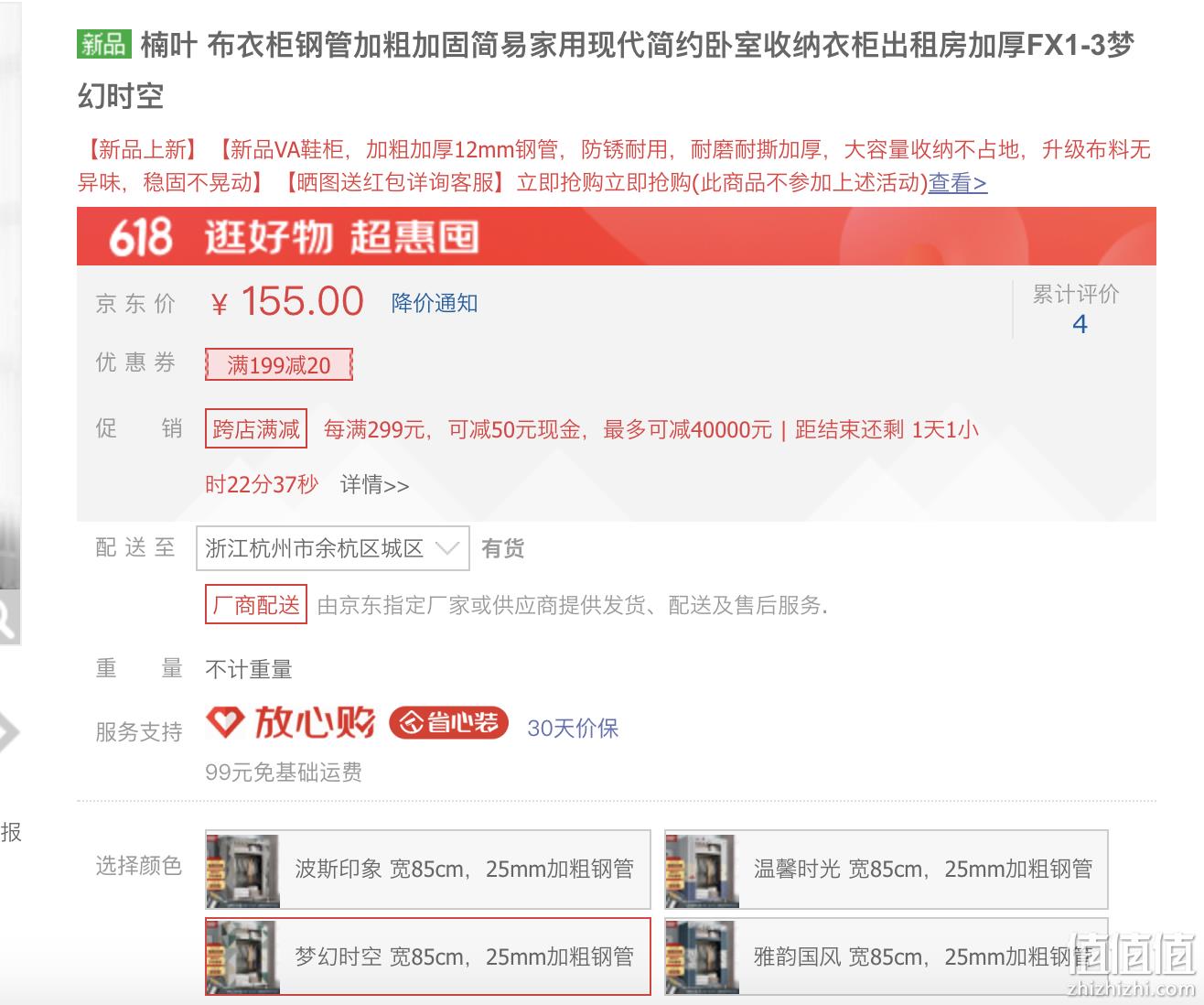
Task: Click the 波斯印象 wardrobe thumbnail
Action: pos(243,870)
